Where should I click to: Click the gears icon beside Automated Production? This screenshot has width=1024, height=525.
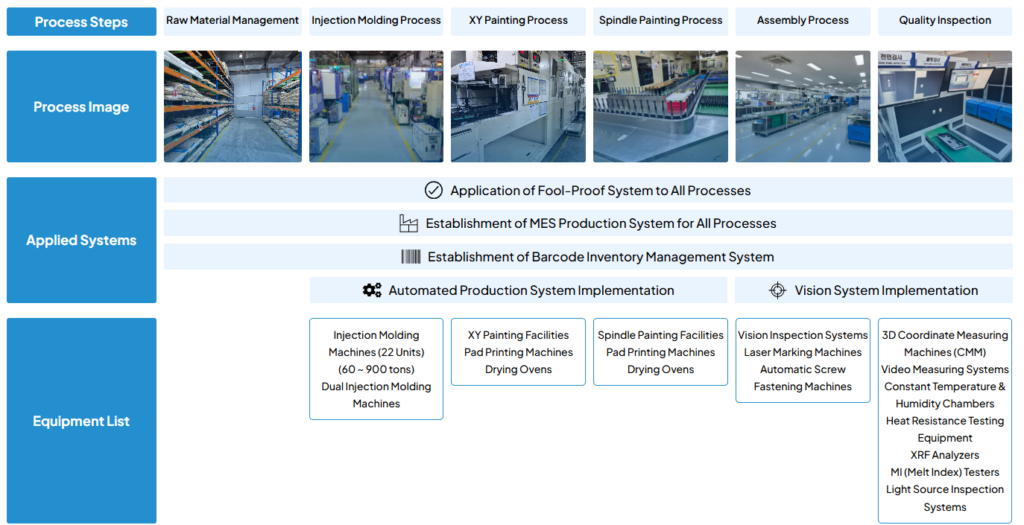[x=372, y=290]
